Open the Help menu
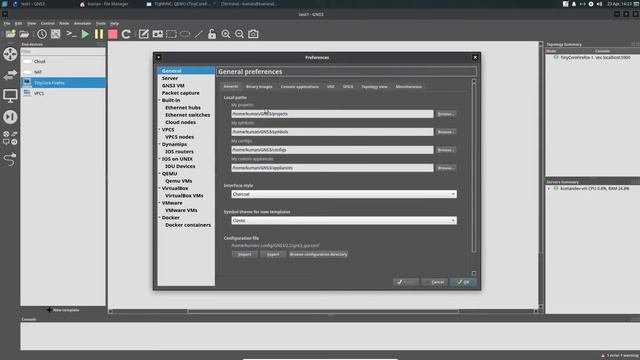Viewport: 640px width, 360px height. 115,23
